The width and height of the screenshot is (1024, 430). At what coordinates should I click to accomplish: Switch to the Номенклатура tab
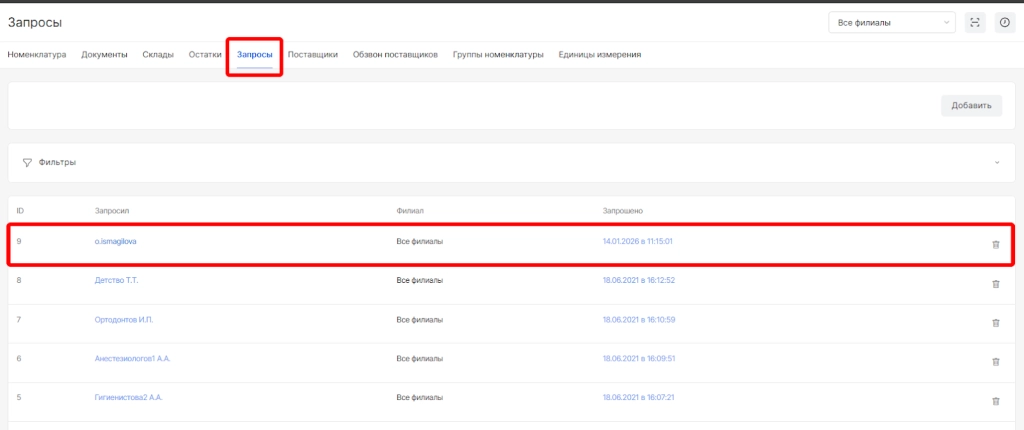coord(37,54)
